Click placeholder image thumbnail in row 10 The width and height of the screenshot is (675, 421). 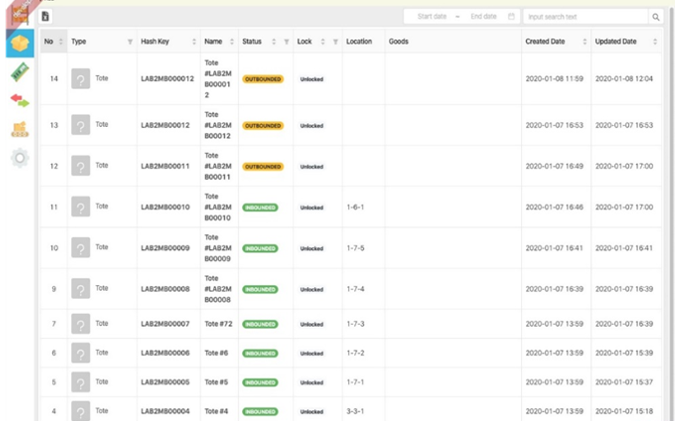81,248
